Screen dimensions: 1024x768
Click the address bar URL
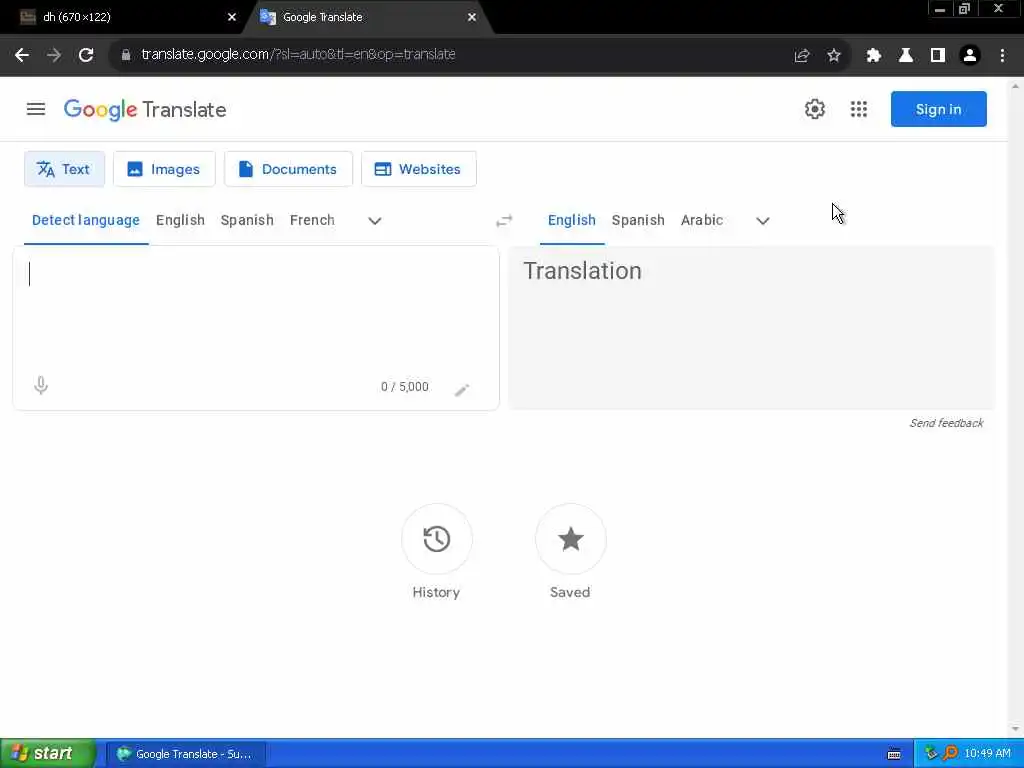tap(298, 54)
